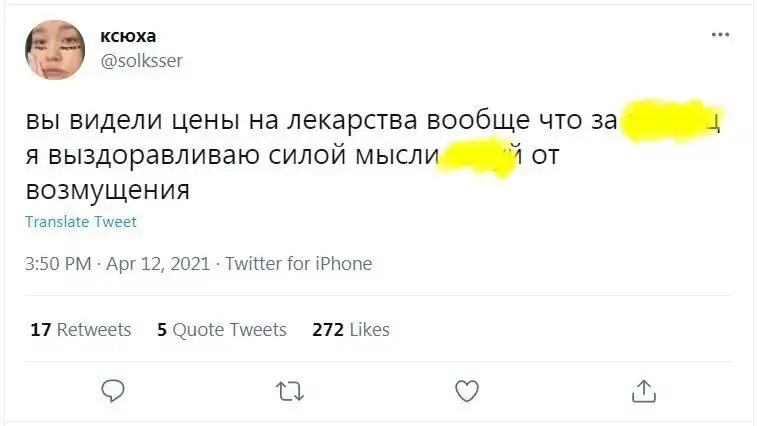This screenshot has height=426, width=757.
Task: Open ксюха's profile picture
Action: (54, 48)
